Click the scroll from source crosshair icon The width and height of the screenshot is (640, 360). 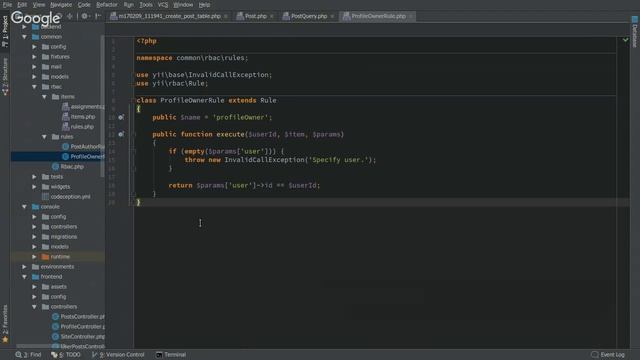coord(70,16)
